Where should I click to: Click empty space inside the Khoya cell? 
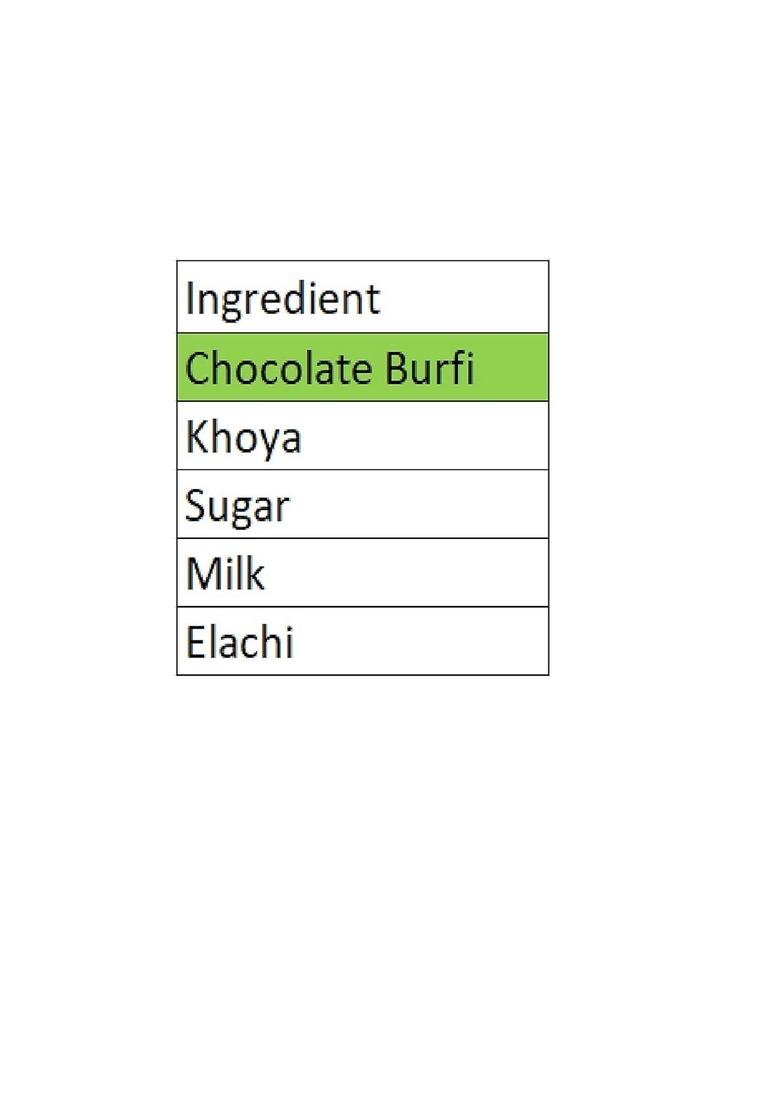click(440, 437)
